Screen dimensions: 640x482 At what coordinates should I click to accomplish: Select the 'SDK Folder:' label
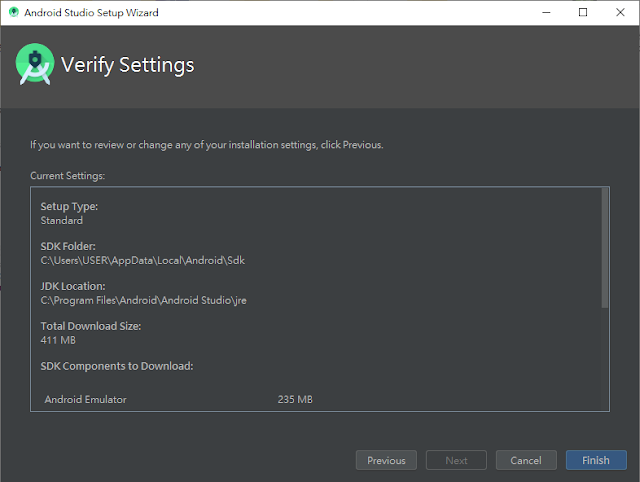tap(68, 247)
